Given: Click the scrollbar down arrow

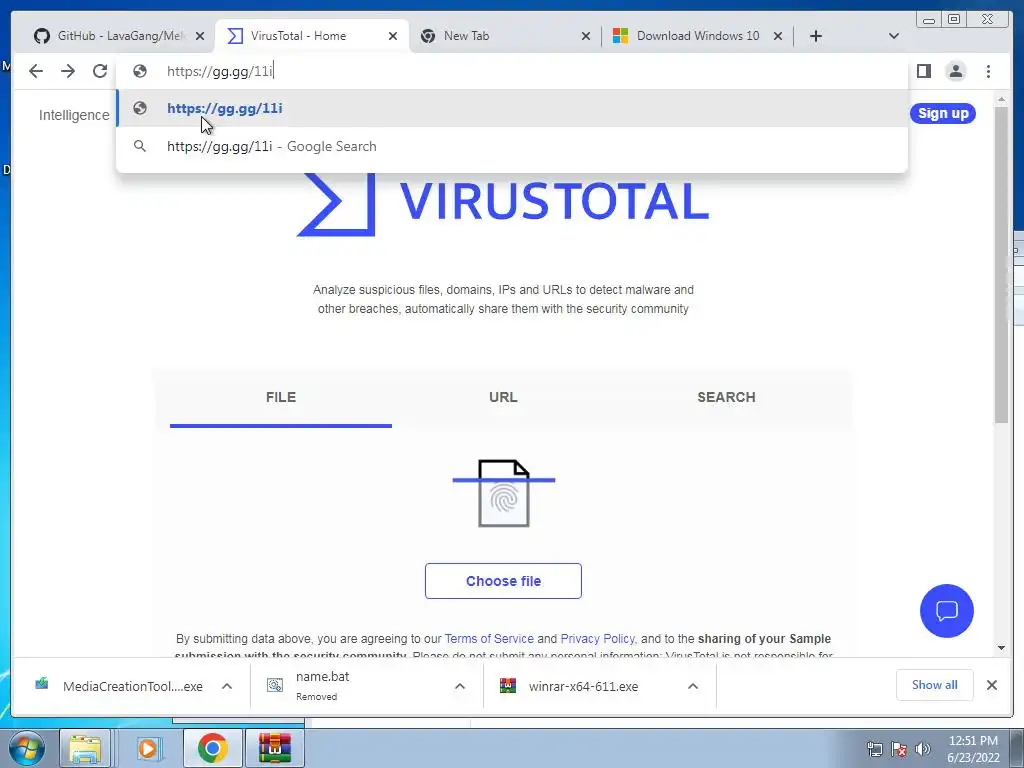Looking at the screenshot, I should pyautogui.click(x=1002, y=648).
